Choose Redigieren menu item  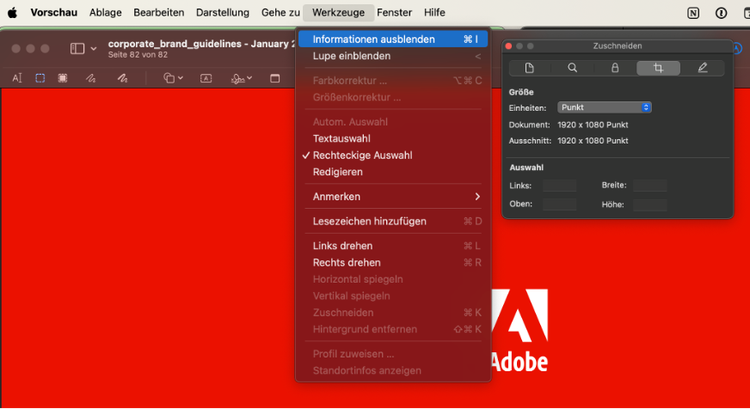coord(393,172)
